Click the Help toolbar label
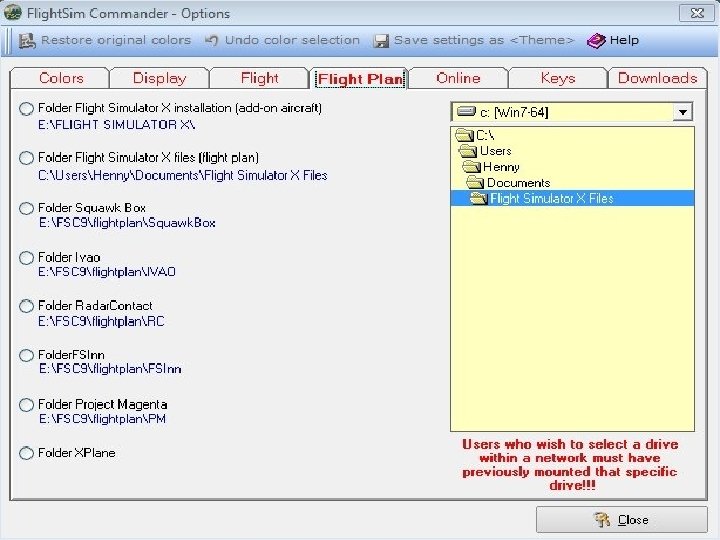This screenshot has height=540, width=720. (624, 40)
